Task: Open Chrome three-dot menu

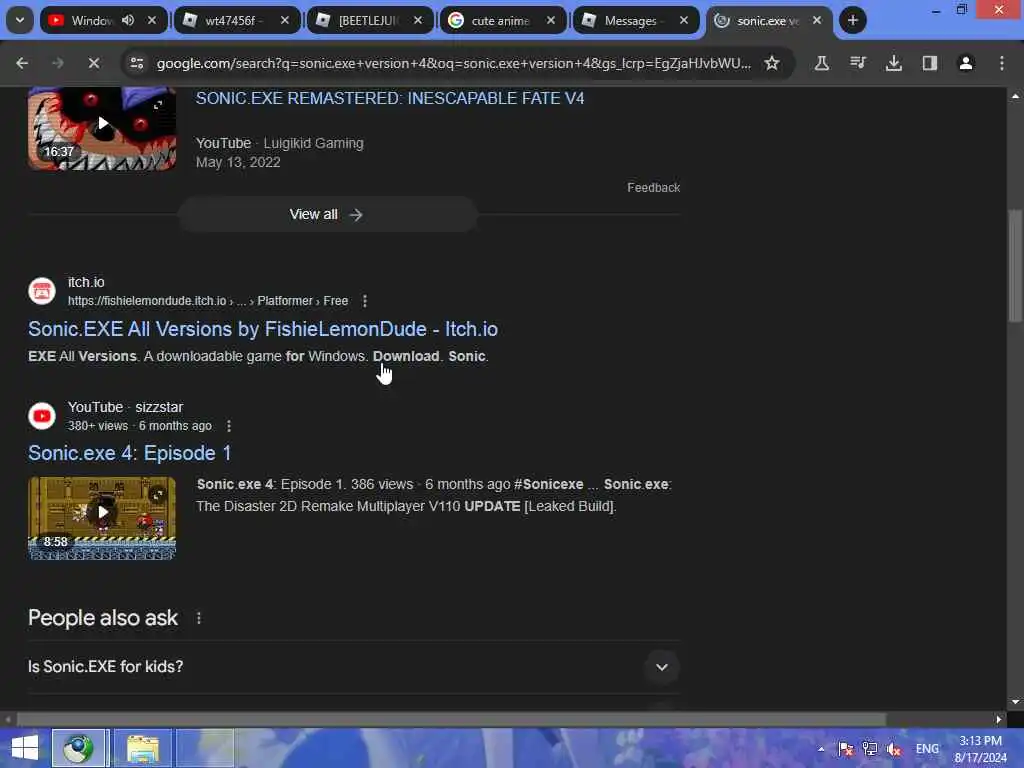Action: coord(1002,63)
